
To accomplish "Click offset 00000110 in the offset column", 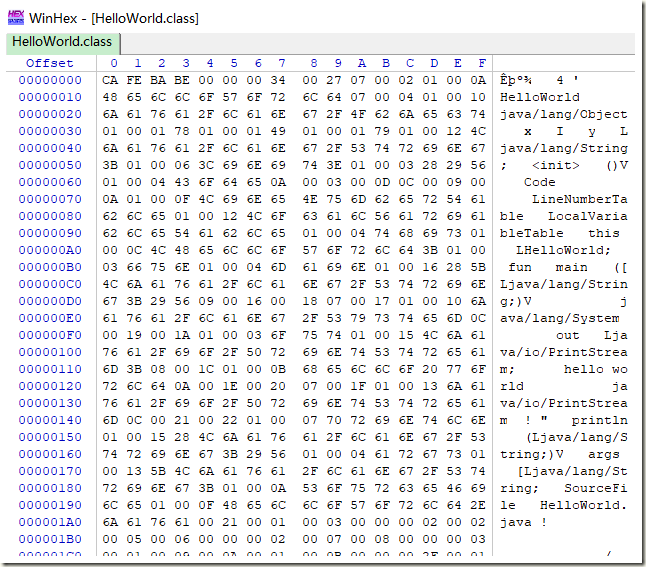I will (x=50, y=369).
